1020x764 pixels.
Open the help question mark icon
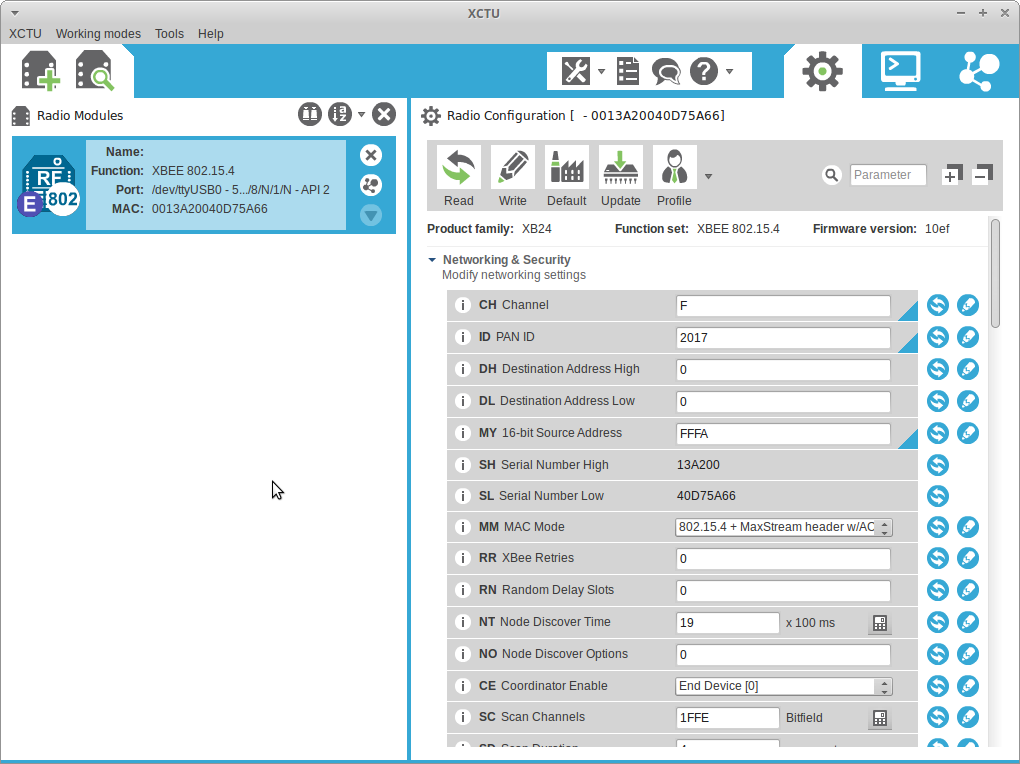coord(704,71)
